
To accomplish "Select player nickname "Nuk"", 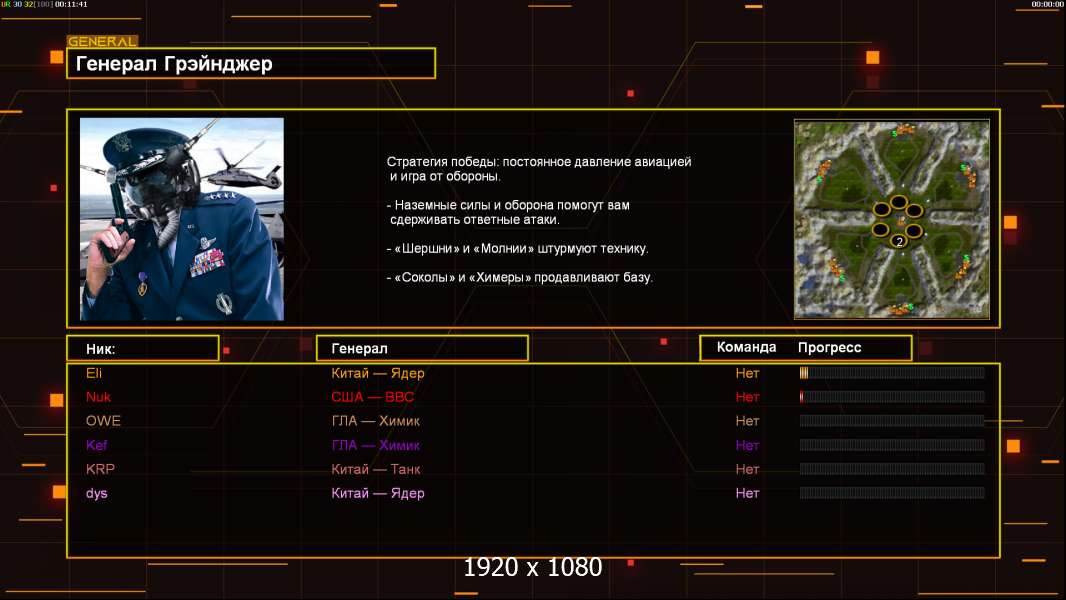I will pos(98,397).
